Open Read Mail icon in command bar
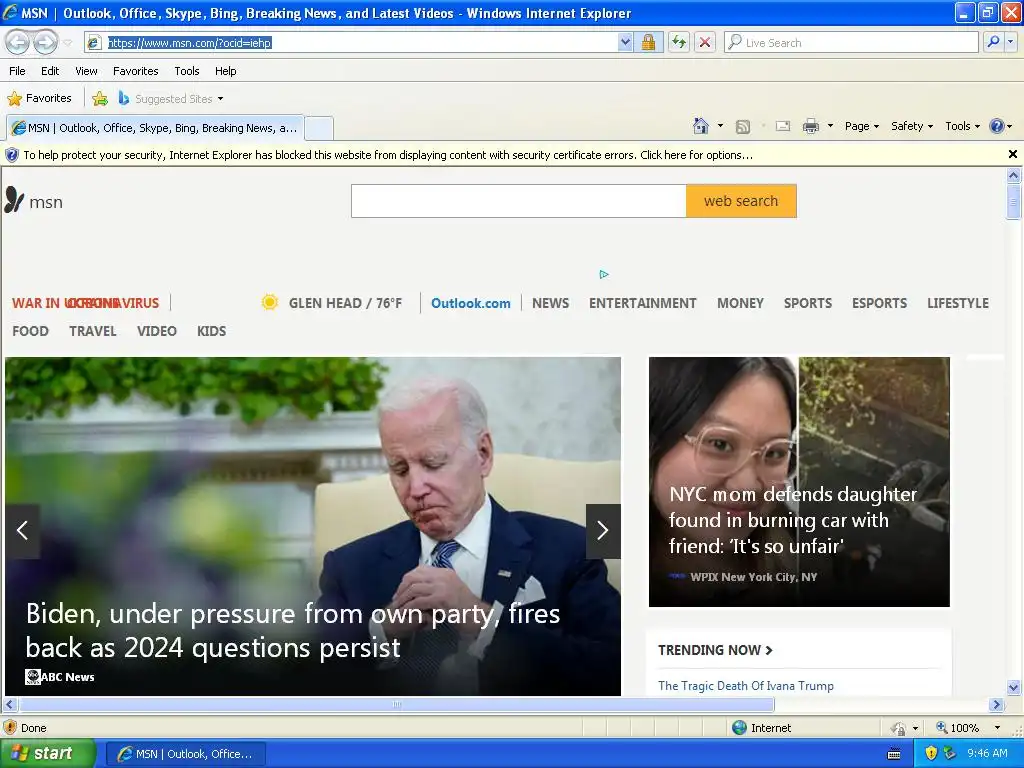 pos(783,126)
